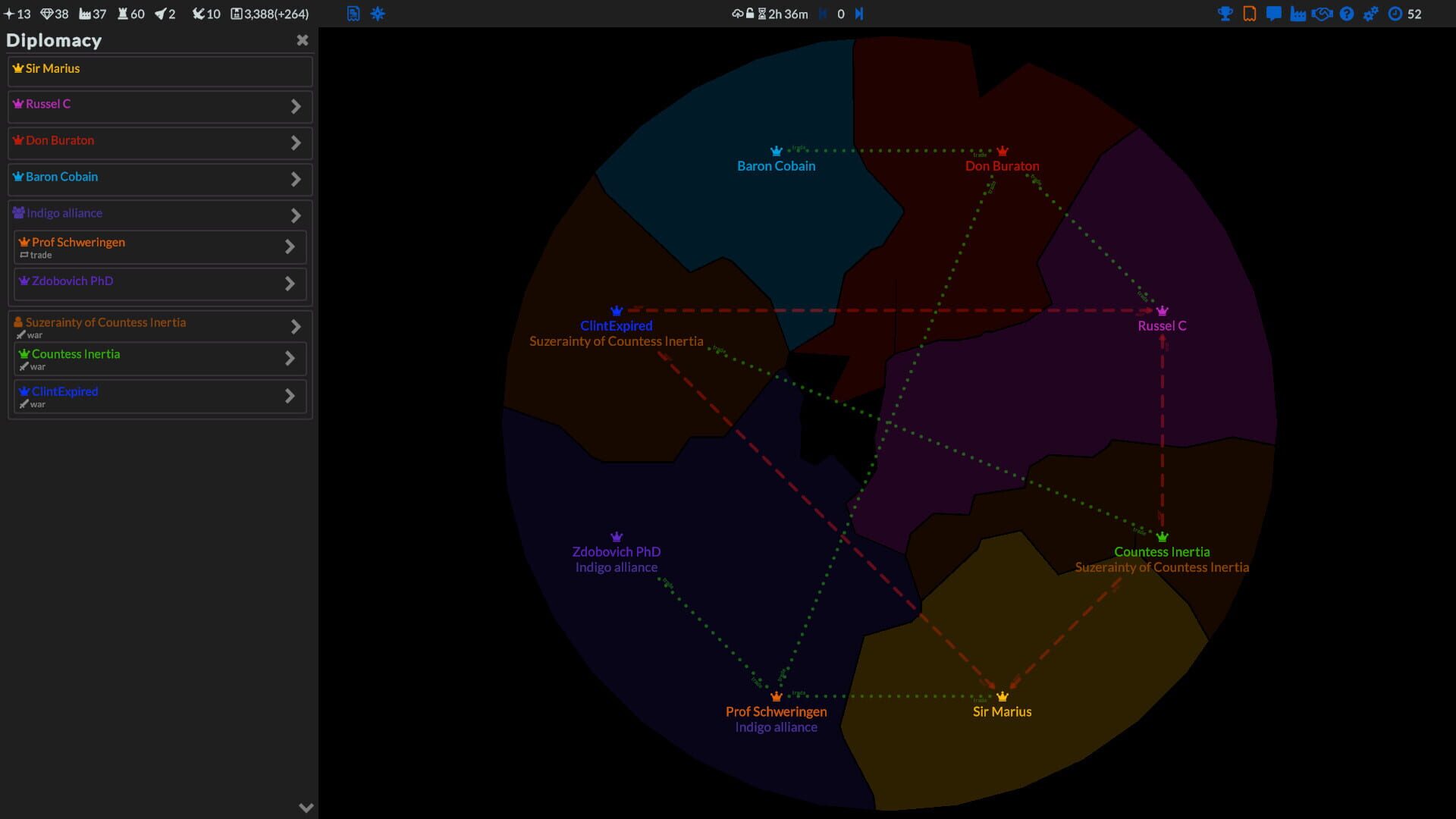Click the downward scroll chevron below the Diplomacy panel
The height and width of the screenshot is (819, 1456).
306,807
